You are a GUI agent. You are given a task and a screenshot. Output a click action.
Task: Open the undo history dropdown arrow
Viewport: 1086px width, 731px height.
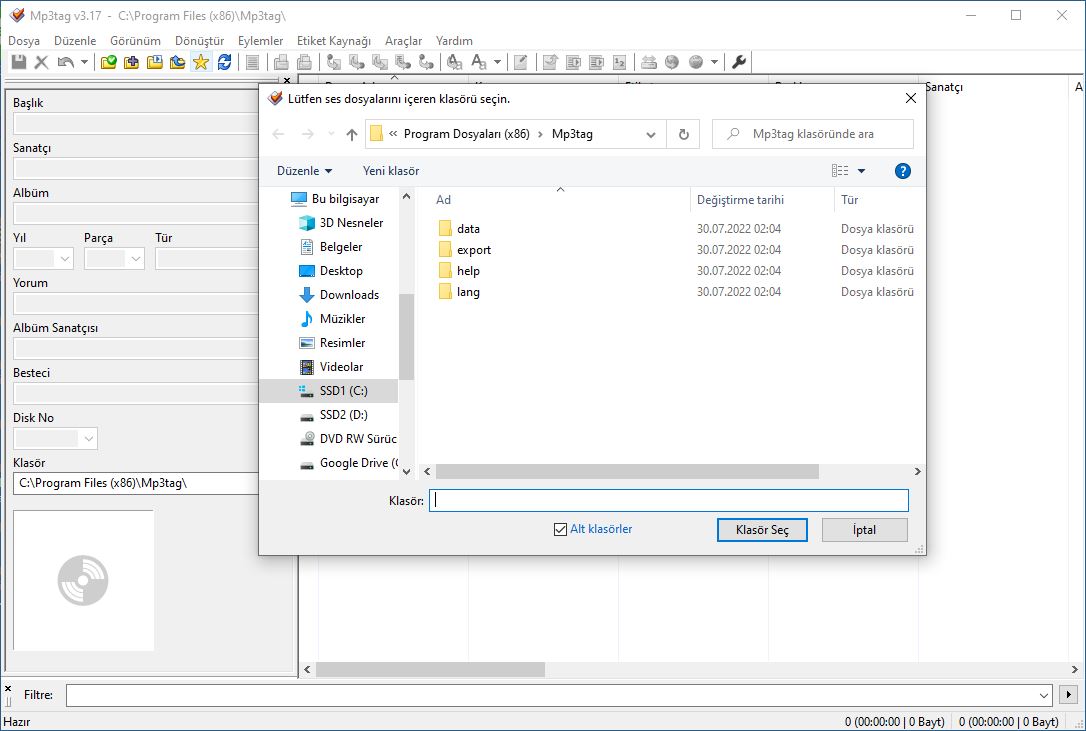(x=84, y=62)
